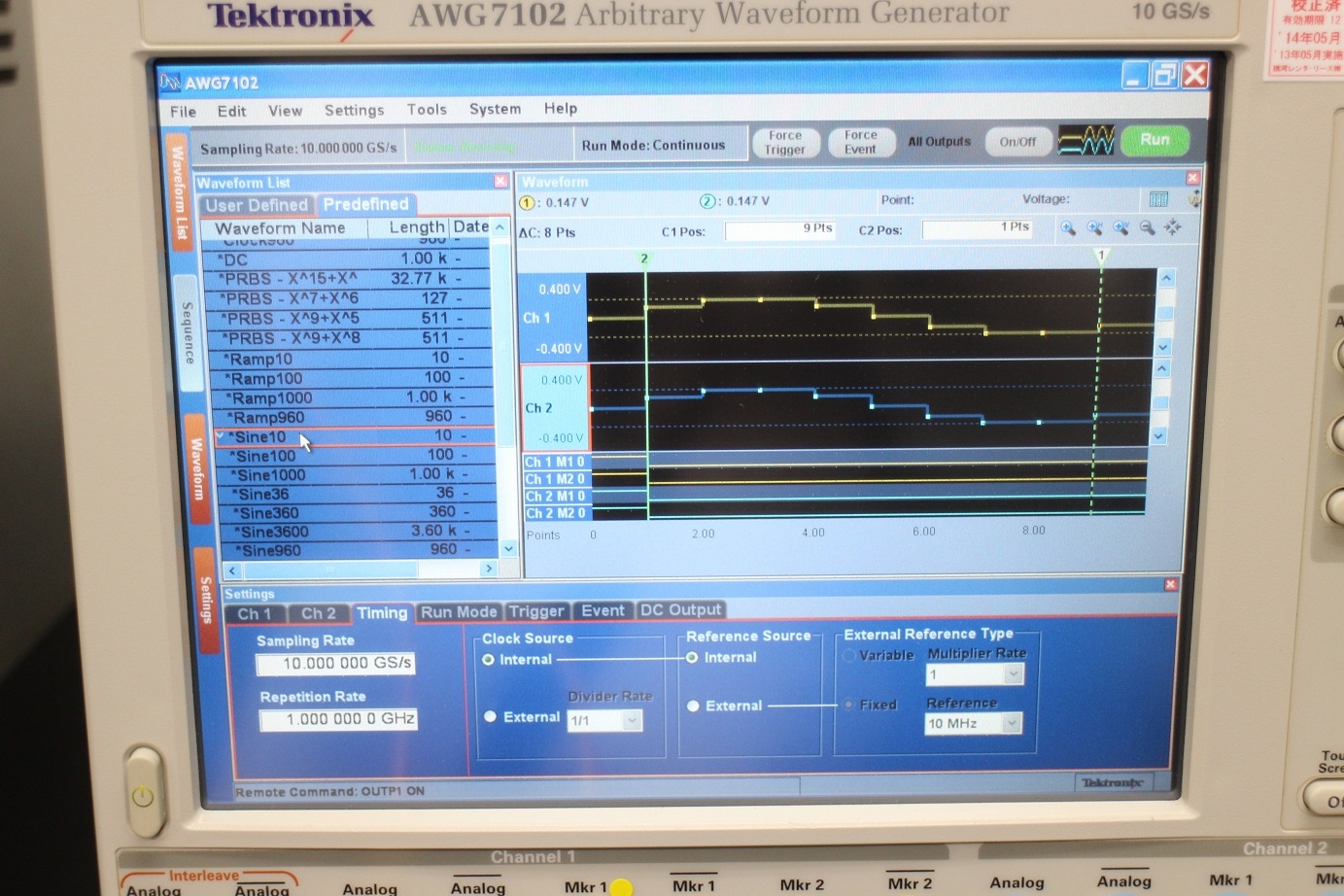Click the Force Trigger button
This screenshot has width=1344, height=896.
[785, 143]
